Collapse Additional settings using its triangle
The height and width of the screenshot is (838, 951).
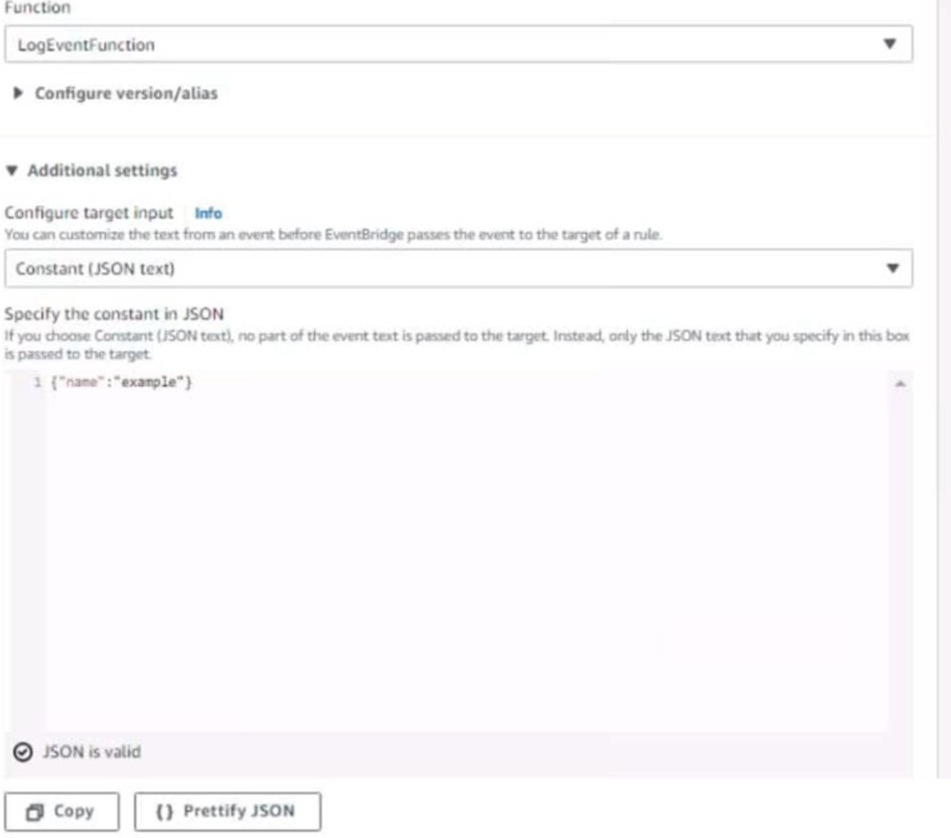pos(12,170)
